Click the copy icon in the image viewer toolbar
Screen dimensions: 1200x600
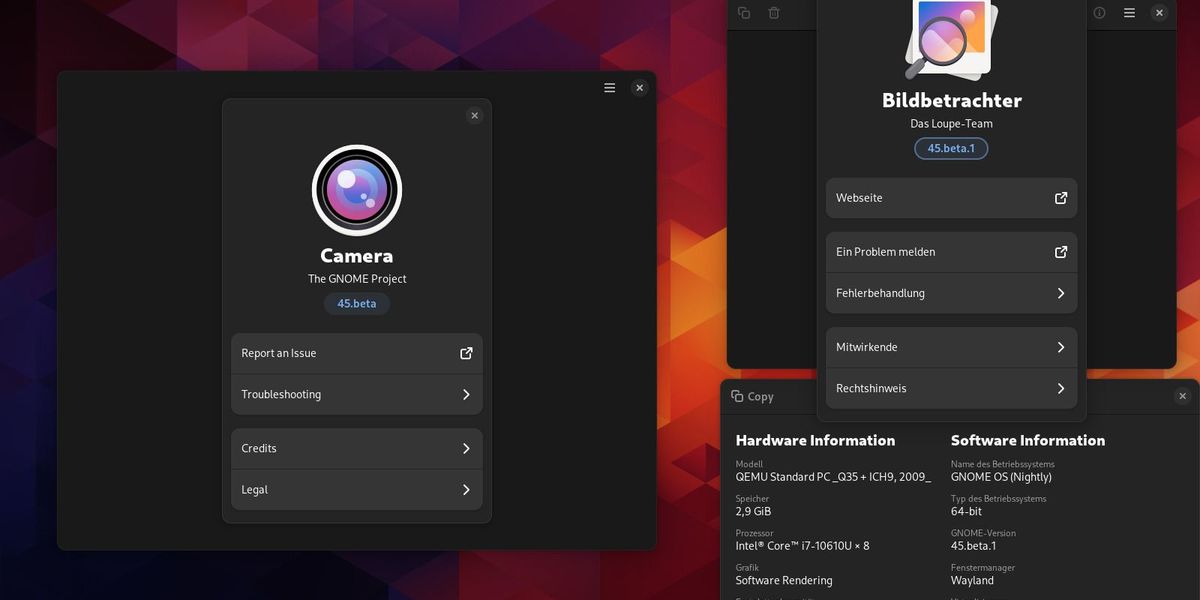click(744, 13)
